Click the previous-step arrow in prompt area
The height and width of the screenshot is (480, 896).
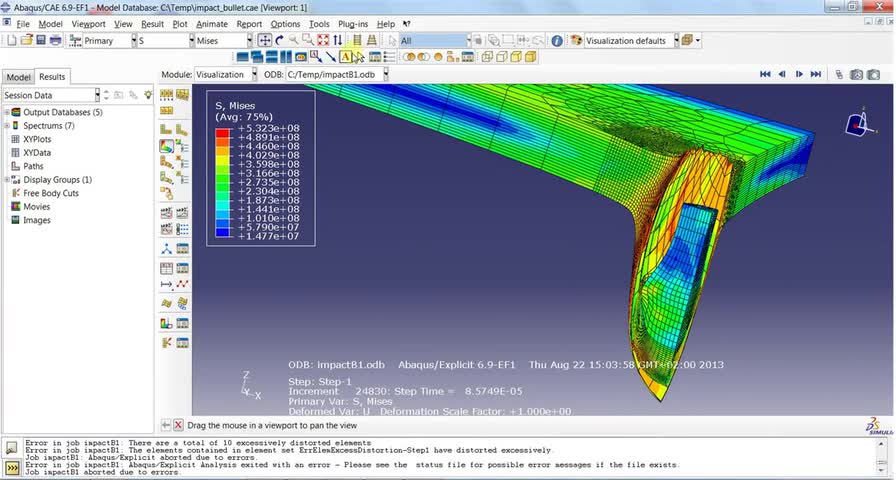[165, 425]
